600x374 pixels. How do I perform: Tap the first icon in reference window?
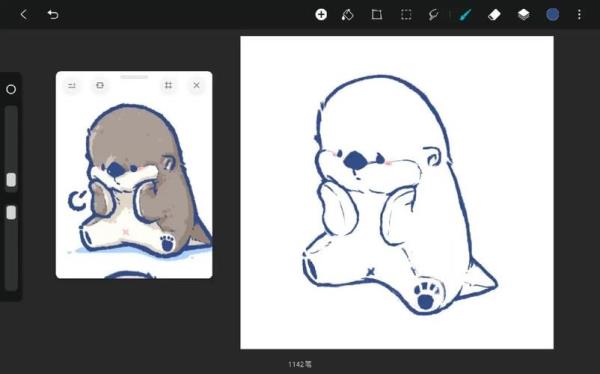click(x=72, y=85)
